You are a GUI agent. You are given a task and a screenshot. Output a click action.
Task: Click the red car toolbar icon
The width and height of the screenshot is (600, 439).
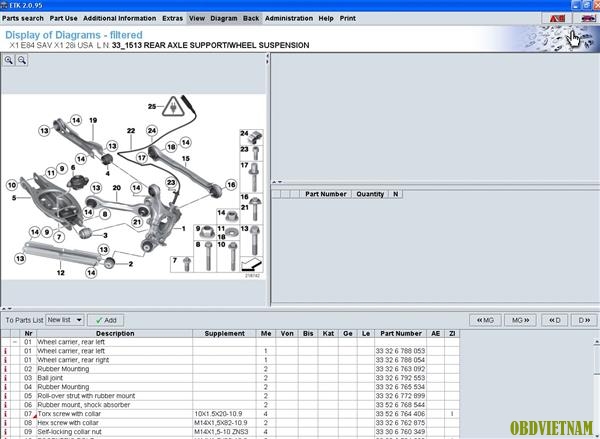tap(588, 18)
